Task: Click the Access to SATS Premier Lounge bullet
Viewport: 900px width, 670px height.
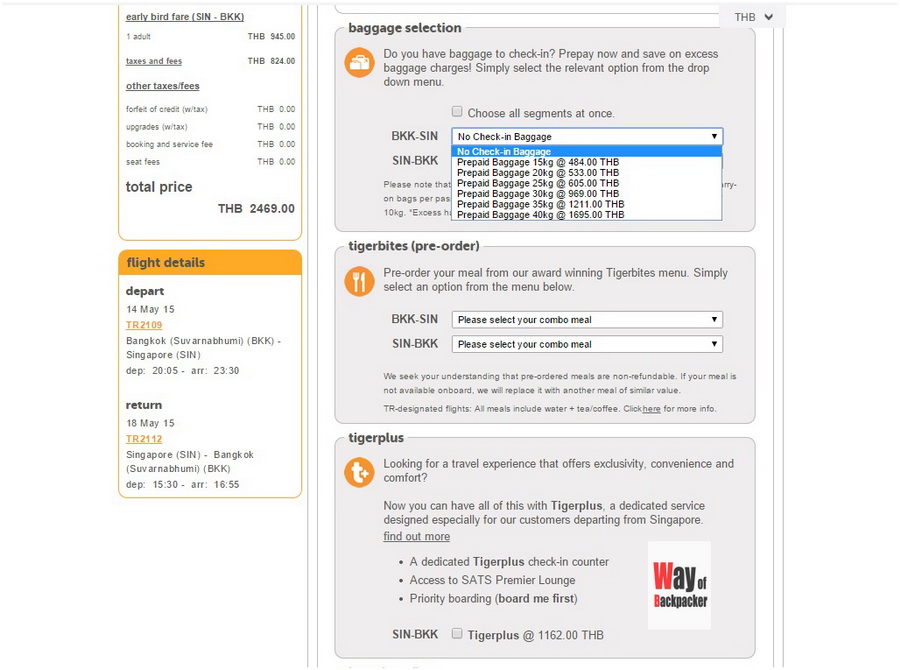Action: 492,580
